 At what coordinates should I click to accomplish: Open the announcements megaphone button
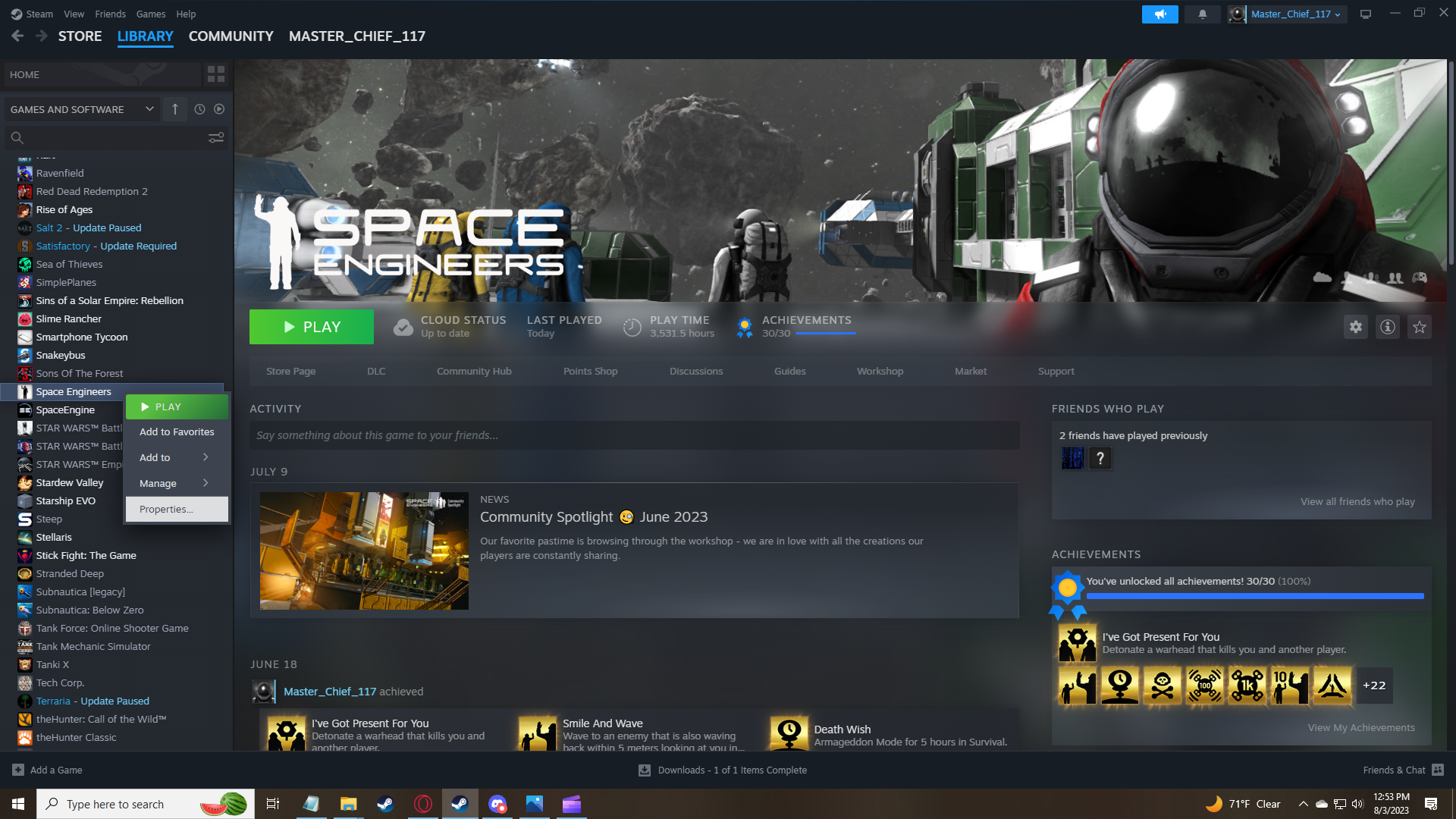[1159, 14]
